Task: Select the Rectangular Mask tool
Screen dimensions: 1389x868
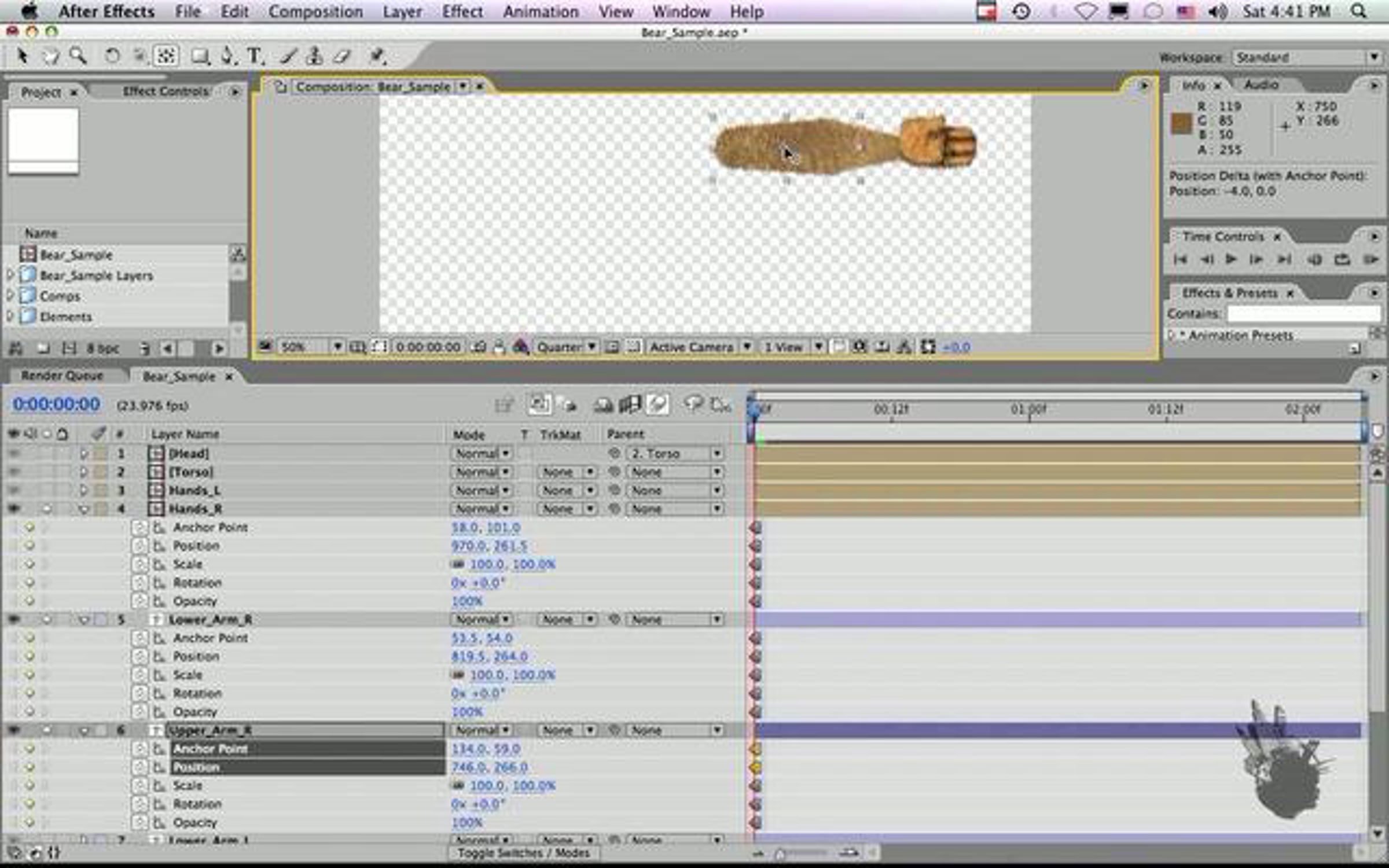Action: click(200, 56)
